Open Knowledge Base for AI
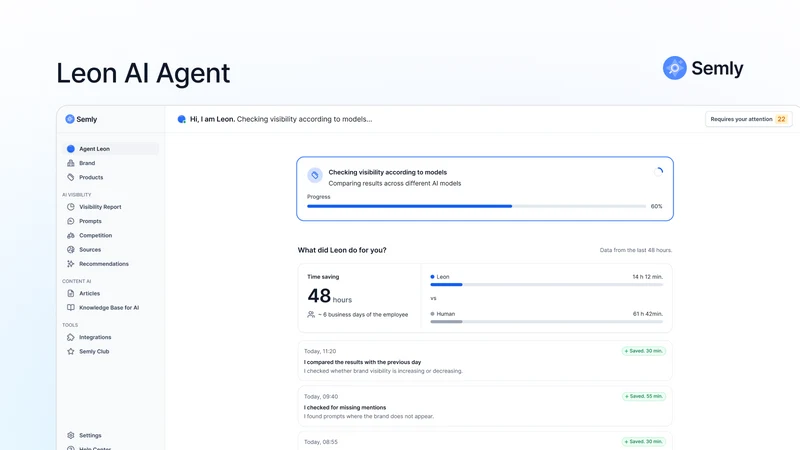The width and height of the screenshot is (800, 450). tap(110, 308)
